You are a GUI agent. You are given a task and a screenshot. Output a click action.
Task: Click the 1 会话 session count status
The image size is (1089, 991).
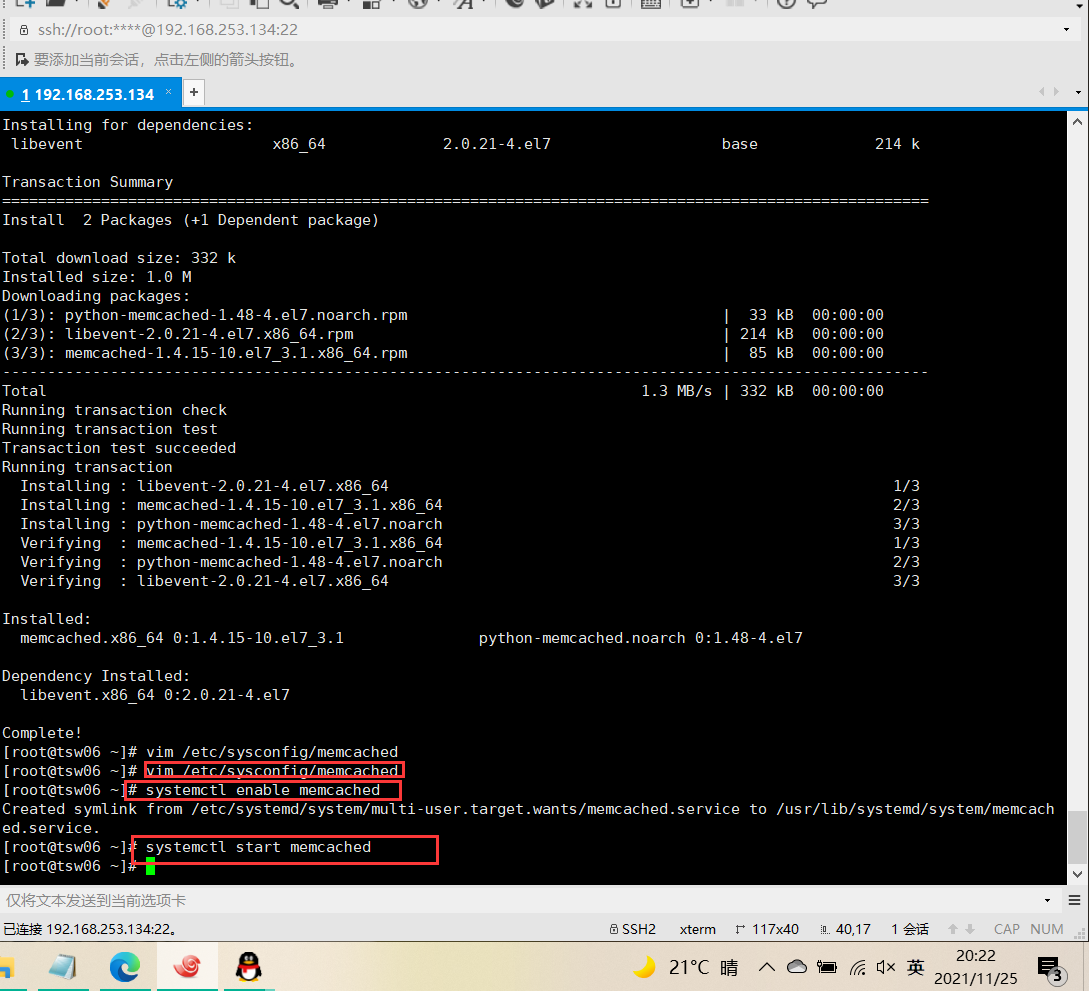point(910,929)
